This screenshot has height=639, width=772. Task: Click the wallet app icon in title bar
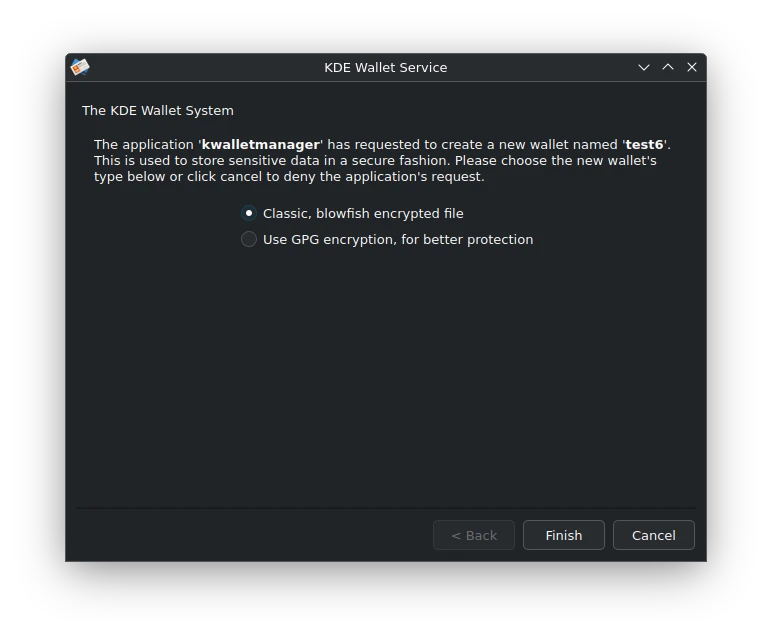point(80,67)
